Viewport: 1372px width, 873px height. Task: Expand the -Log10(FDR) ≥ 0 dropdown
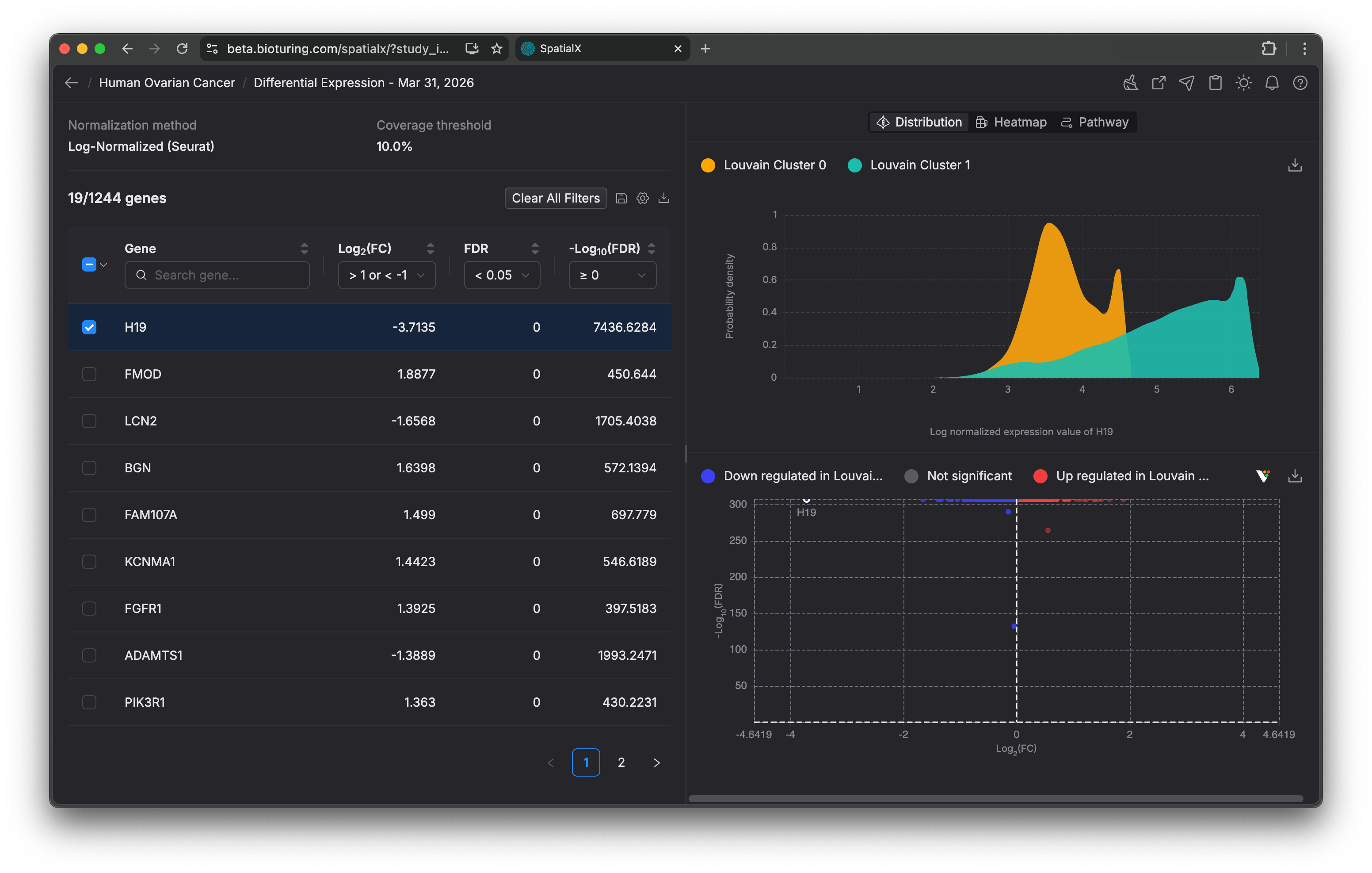point(612,276)
